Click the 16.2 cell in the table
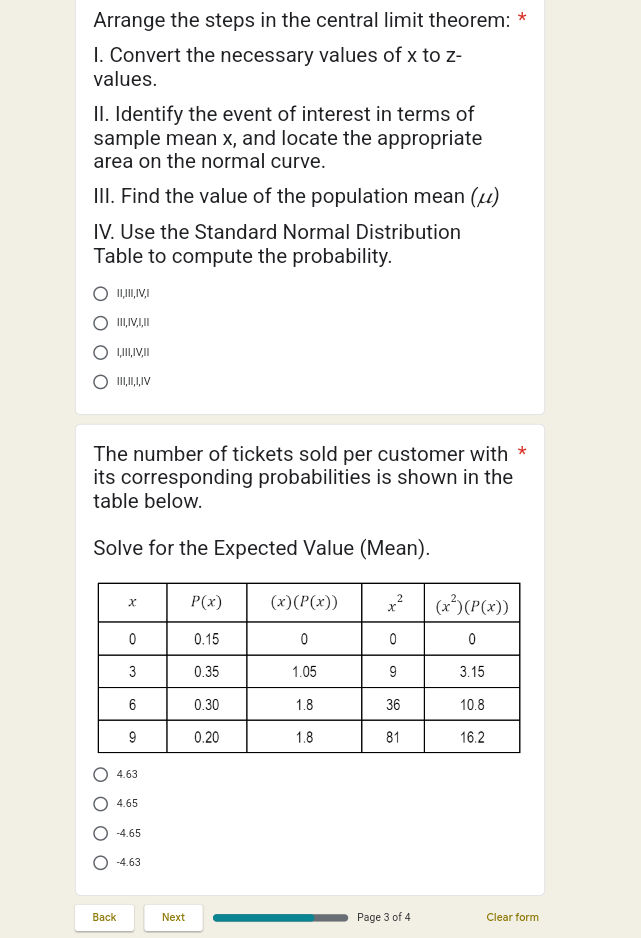Image resolution: width=641 pixels, height=938 pixels. coord(471,737)
